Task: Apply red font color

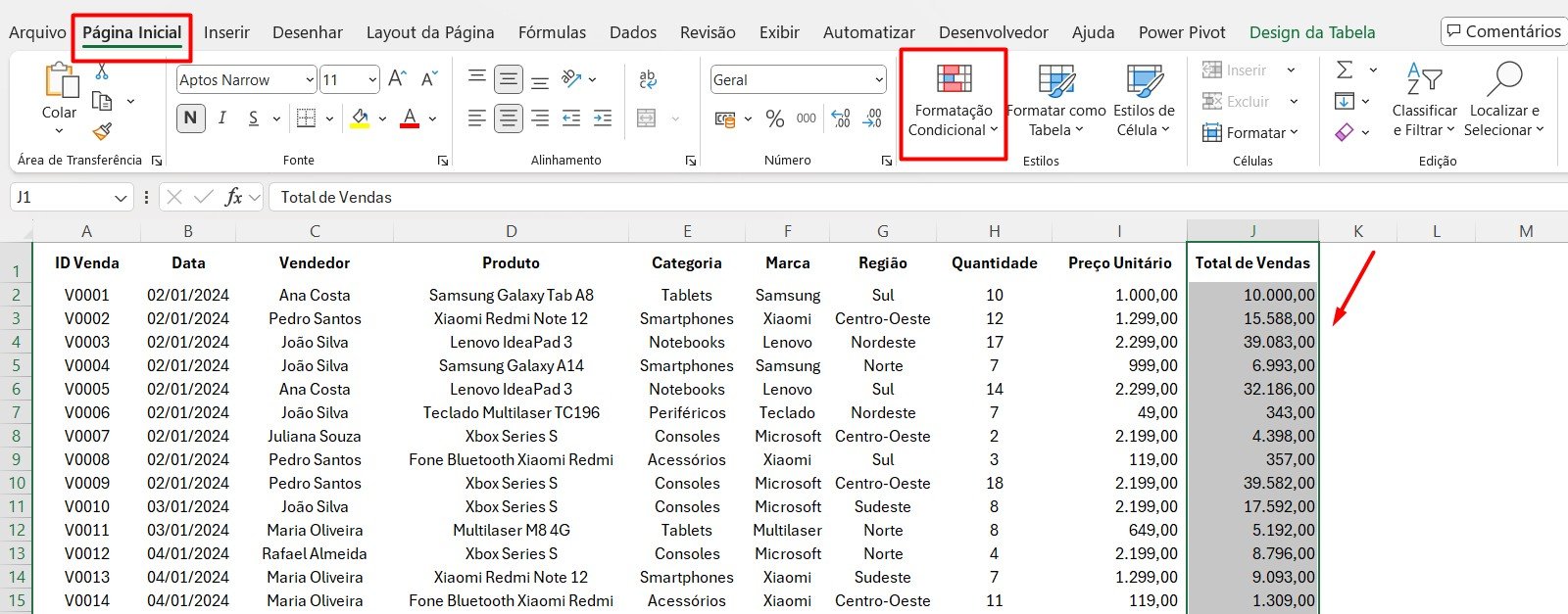Action: 410,118
